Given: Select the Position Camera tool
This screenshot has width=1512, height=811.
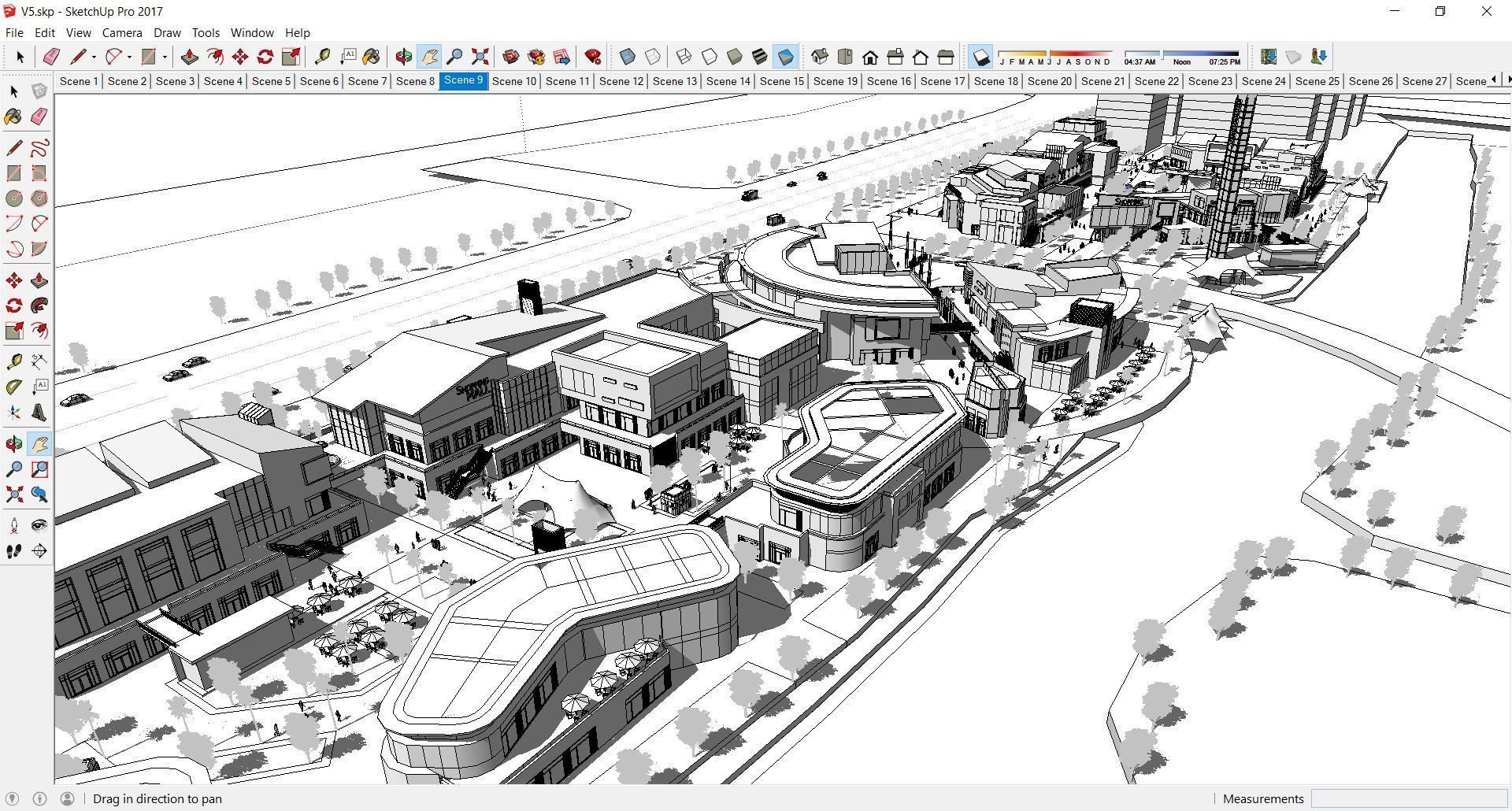Looking at the screenshot, I should coord(14,526).
